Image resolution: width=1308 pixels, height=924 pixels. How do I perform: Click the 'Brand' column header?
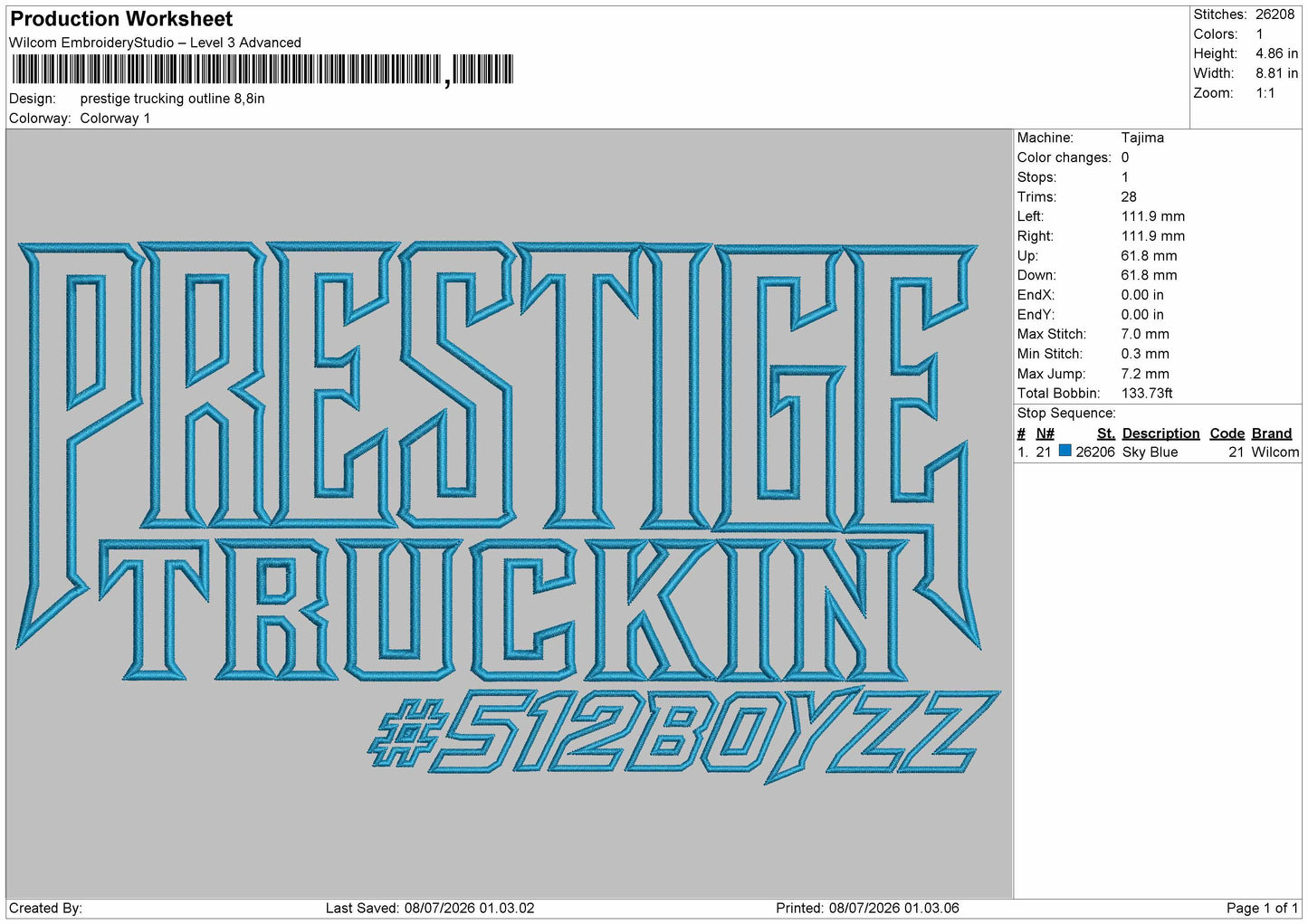tap(1272, 433)
